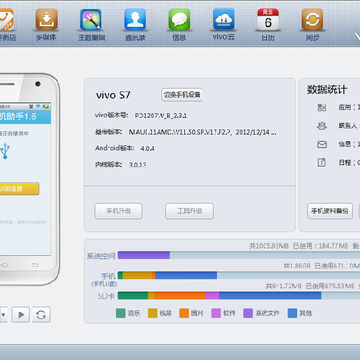Click the USB symbol on phone screen
The image size is (360, 360).
tap(5, 151)
